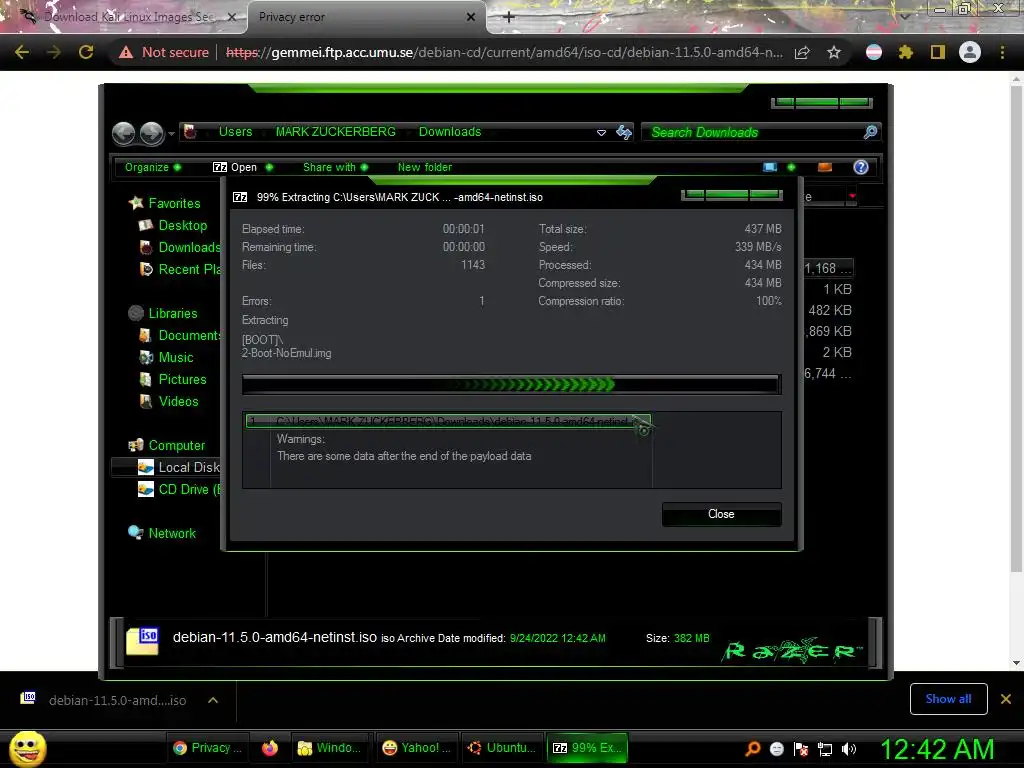Create a New folder
This screenshot has height=768, width=1024.
(424, 167)
